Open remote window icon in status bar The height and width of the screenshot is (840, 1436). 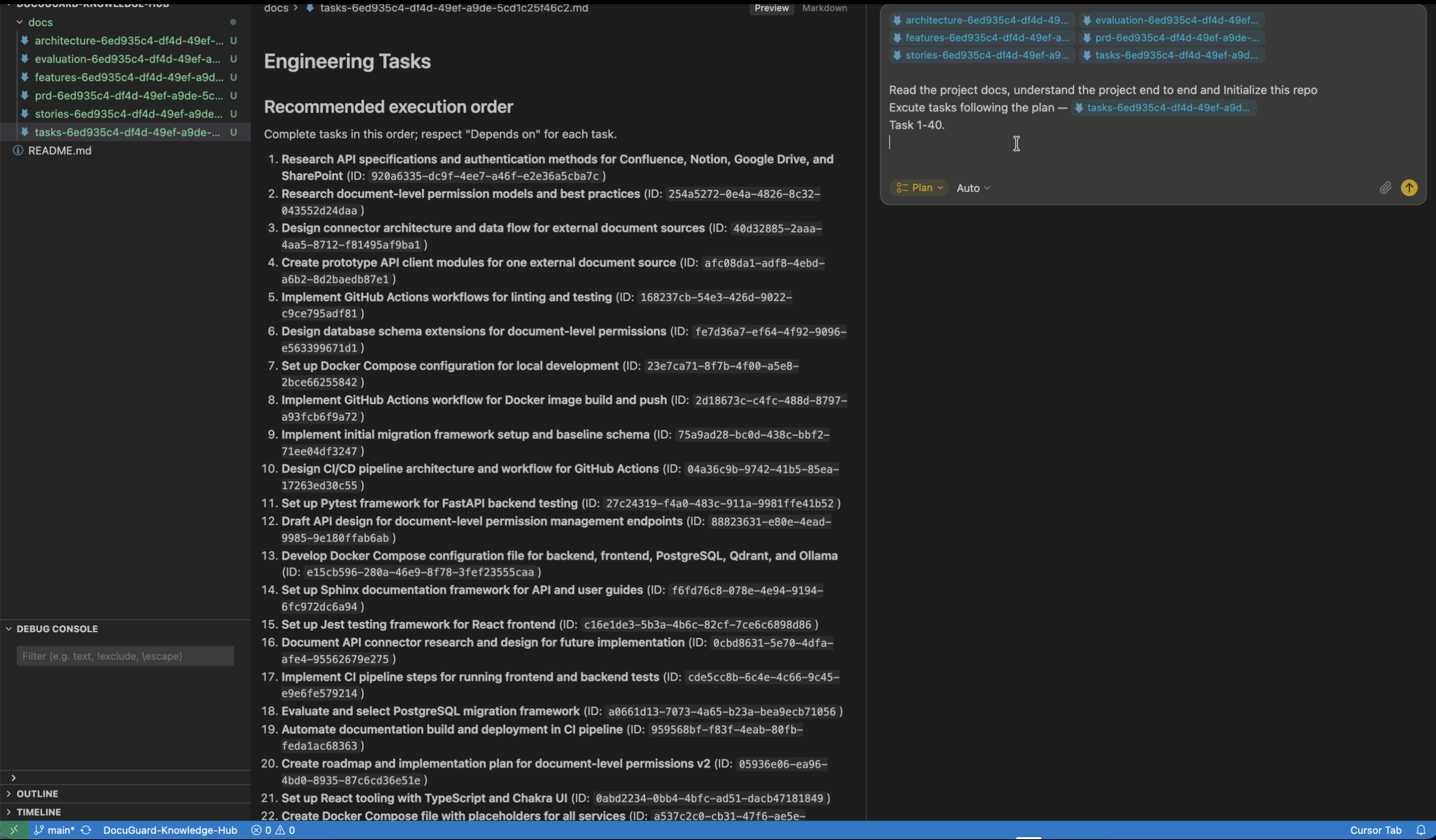14,830
